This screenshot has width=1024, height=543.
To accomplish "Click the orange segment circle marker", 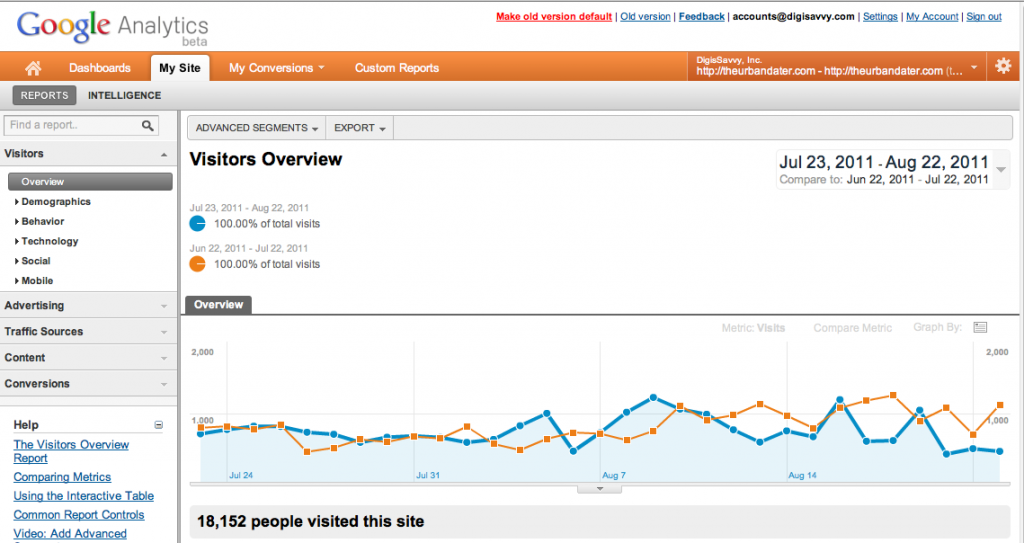I will point(197,264).
